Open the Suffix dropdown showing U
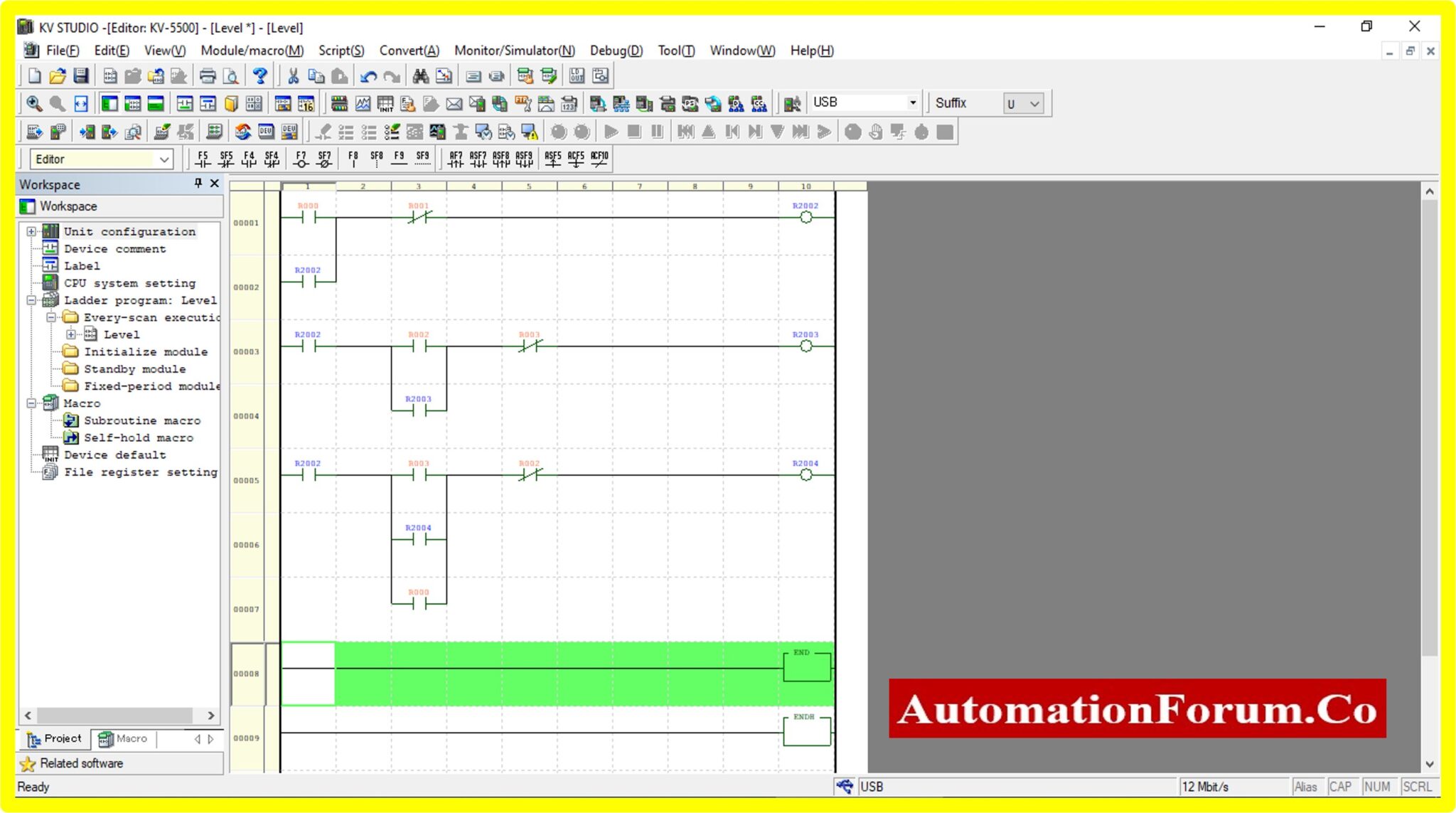 [1025, 103]
